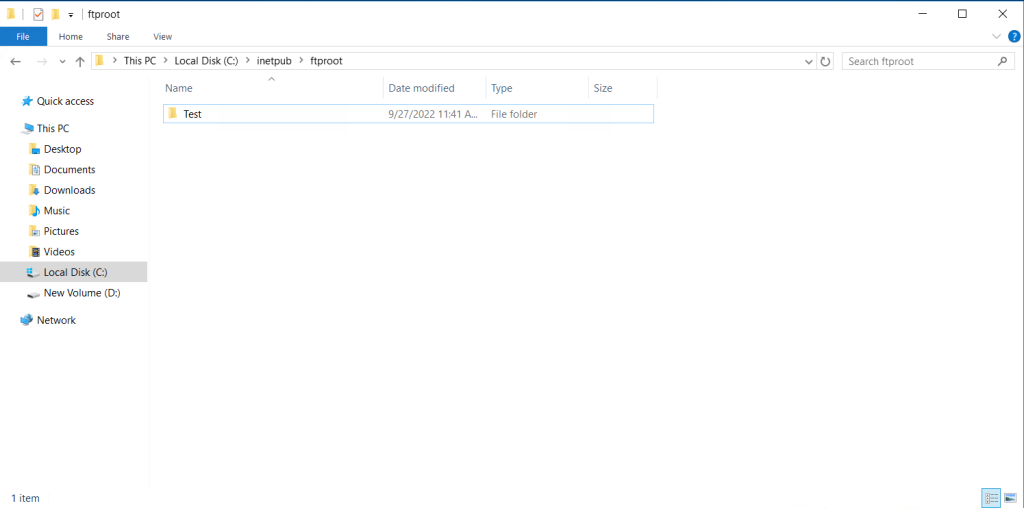
Task: Click the search magnifier icon
Action: click(1003, 61)
